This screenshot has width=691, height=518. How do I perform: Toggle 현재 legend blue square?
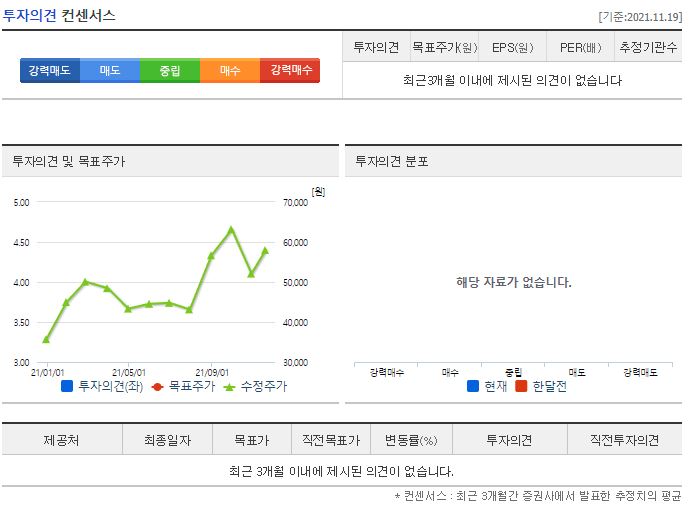pyautogui.click(x=473, y=387)
